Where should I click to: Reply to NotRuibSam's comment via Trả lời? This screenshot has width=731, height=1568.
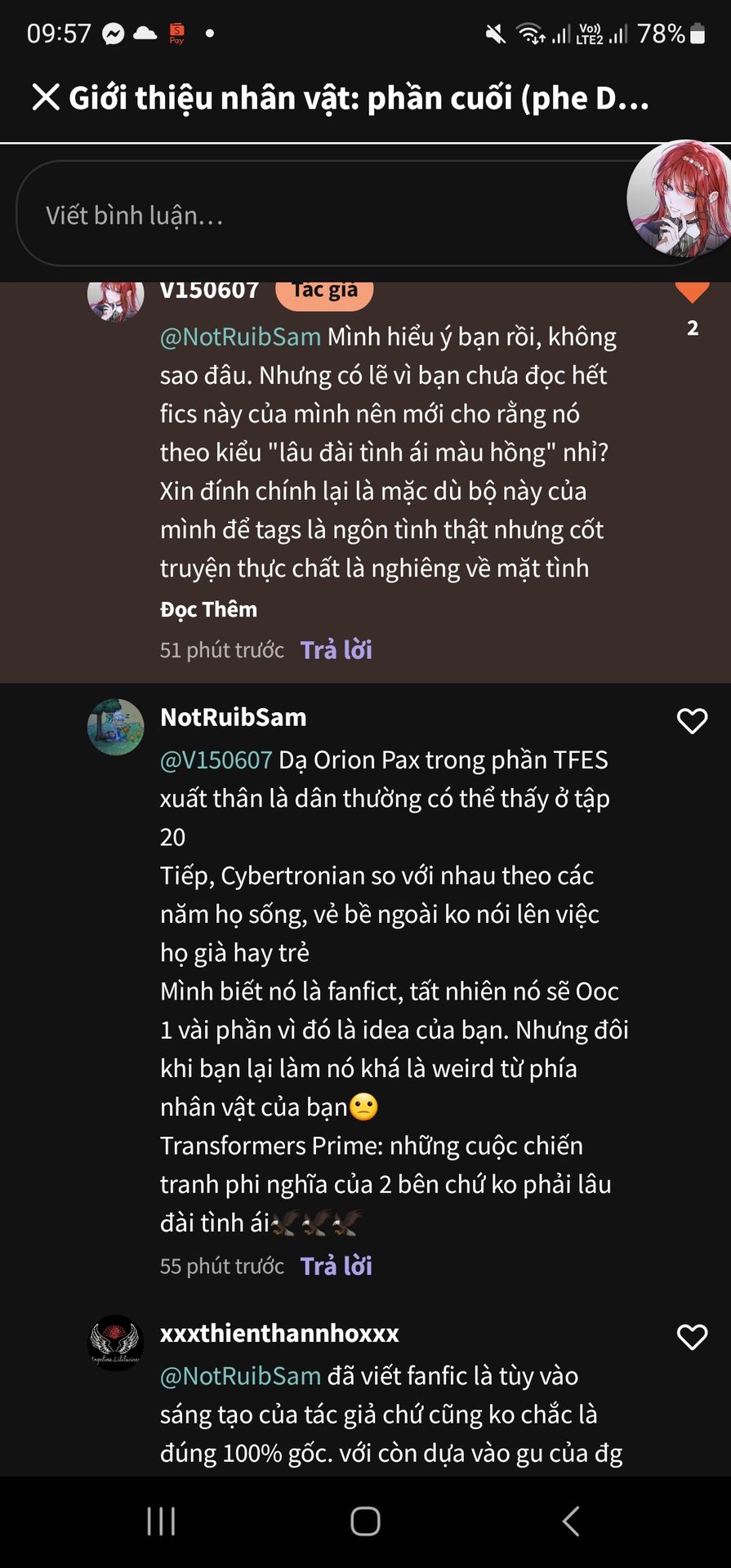[336, 1266]
